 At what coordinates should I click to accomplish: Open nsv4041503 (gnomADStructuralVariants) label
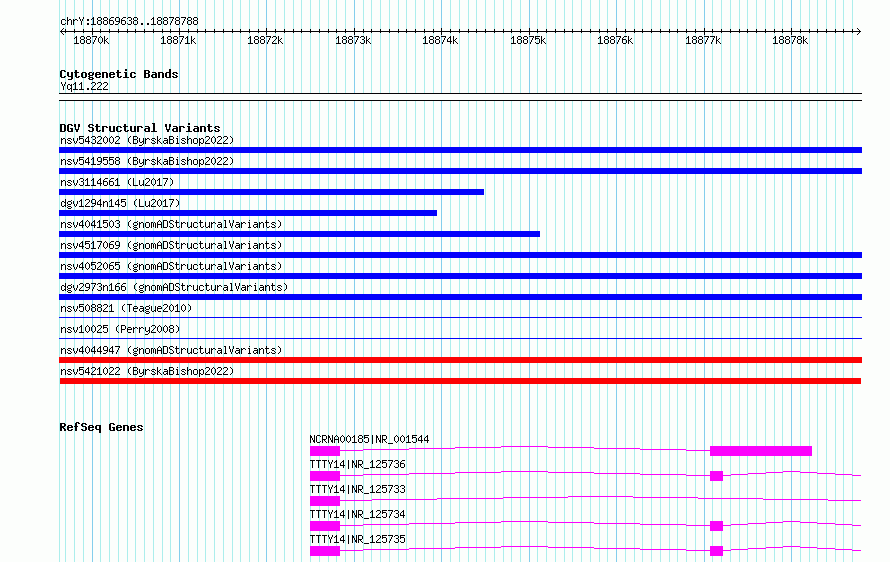[x=171, y=224]
